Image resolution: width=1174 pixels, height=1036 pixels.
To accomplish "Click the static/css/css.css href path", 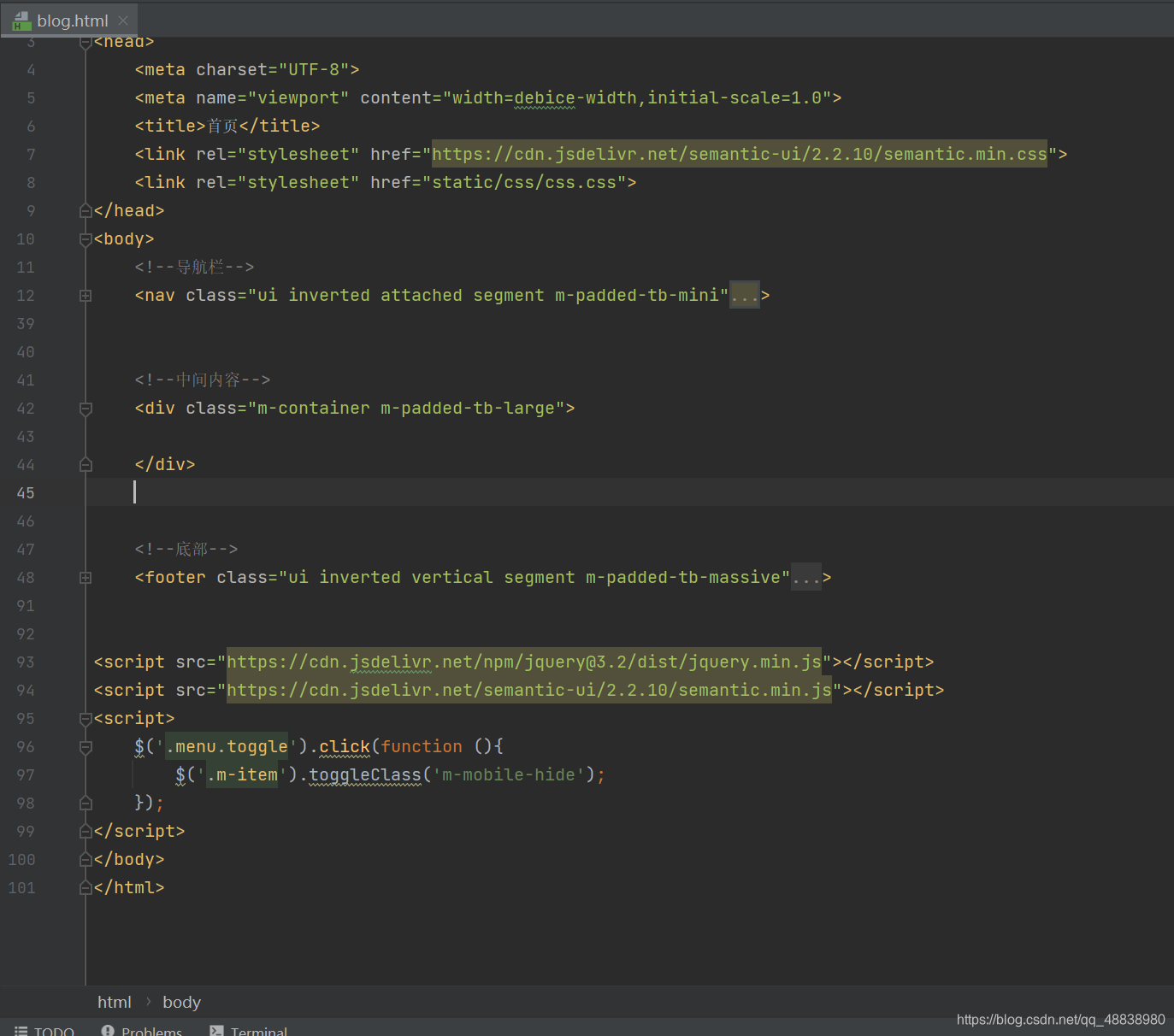I will 524,182.
